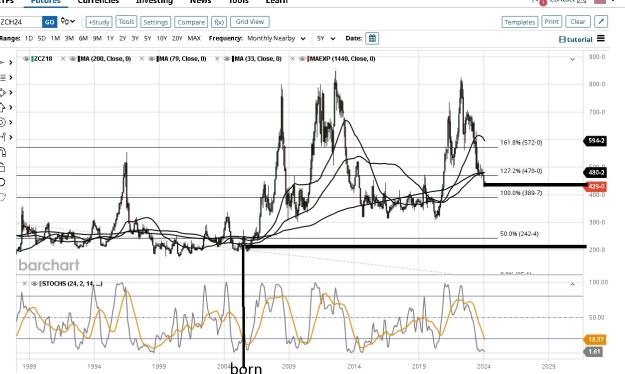Click the Clear button
The image size is (625, 374).
pos(578,22)
